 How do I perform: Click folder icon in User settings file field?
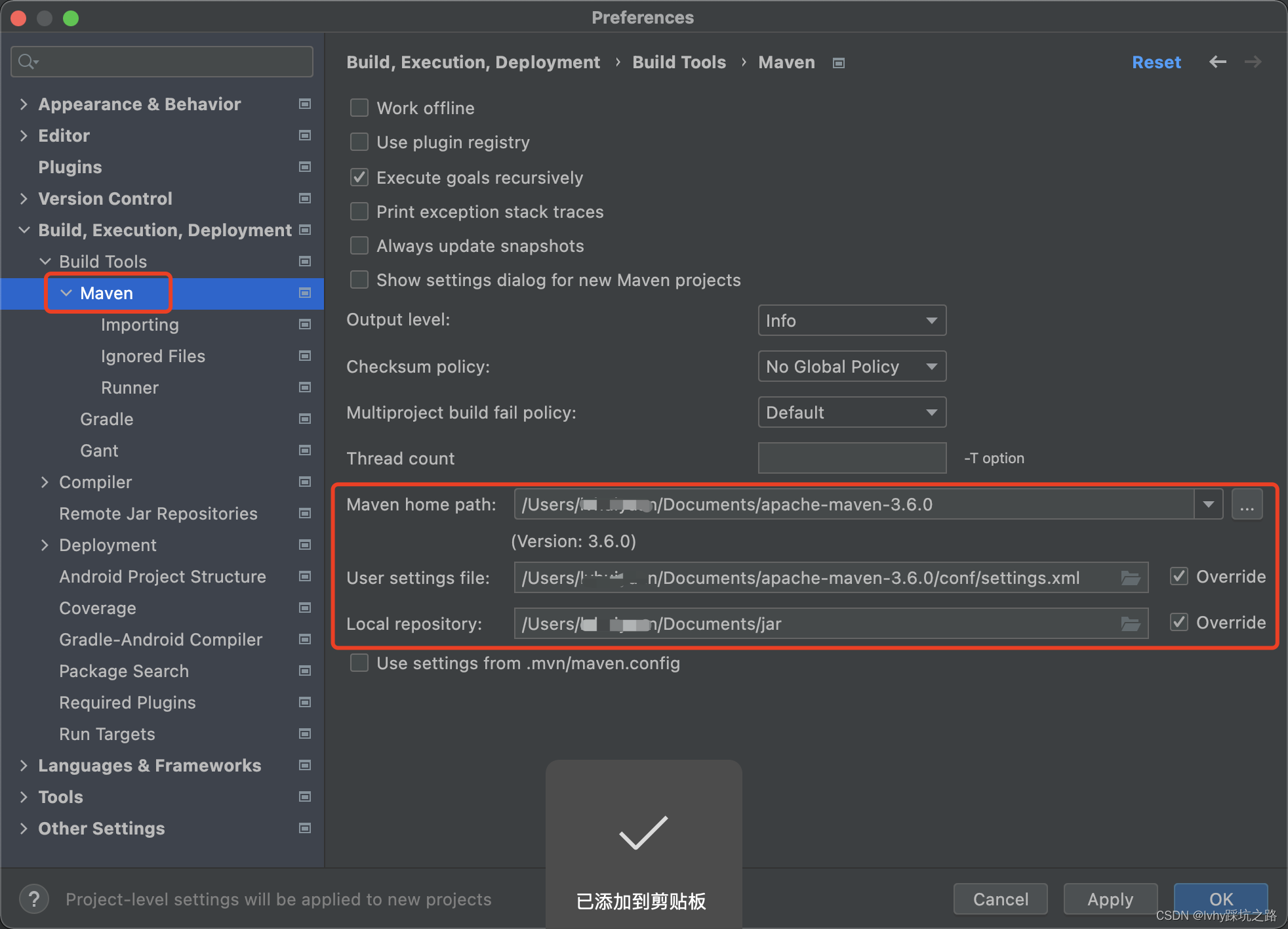coord(1130,578)
